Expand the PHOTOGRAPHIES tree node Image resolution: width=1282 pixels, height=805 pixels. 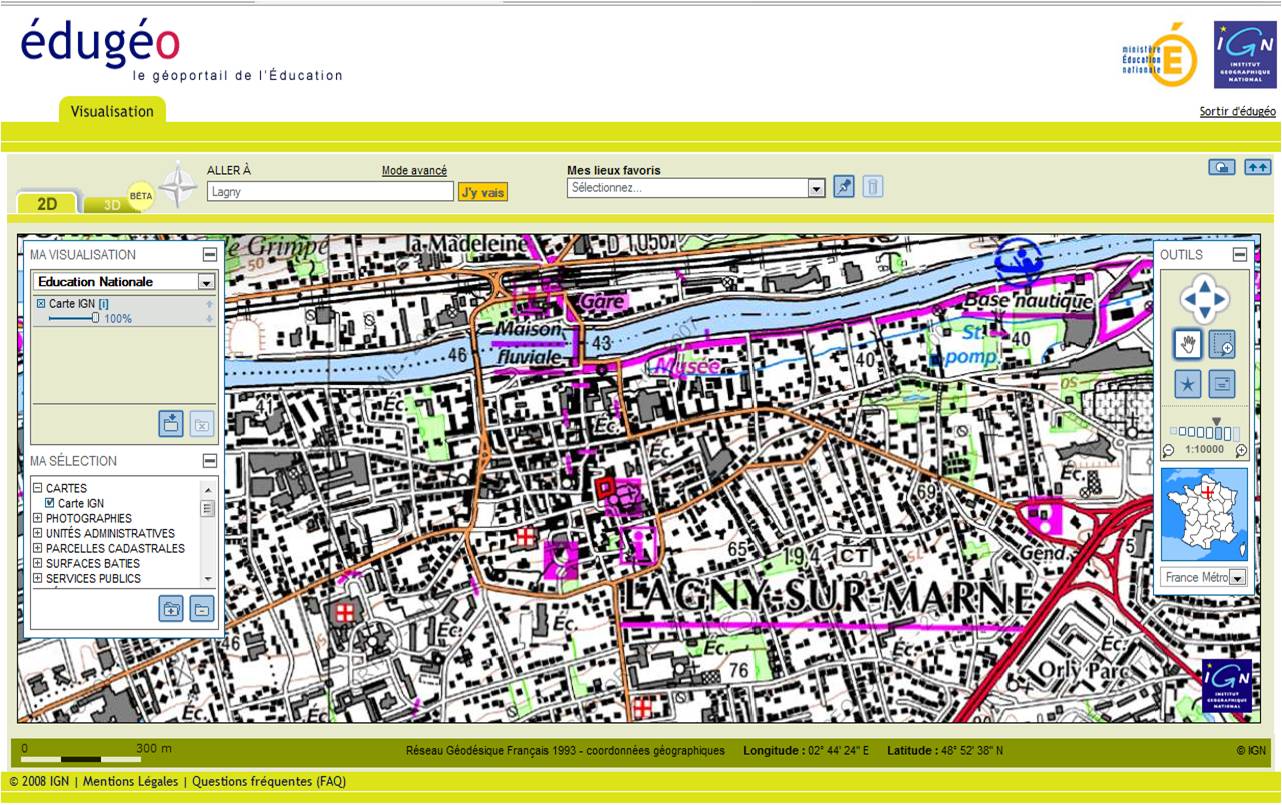click(37, 519)
